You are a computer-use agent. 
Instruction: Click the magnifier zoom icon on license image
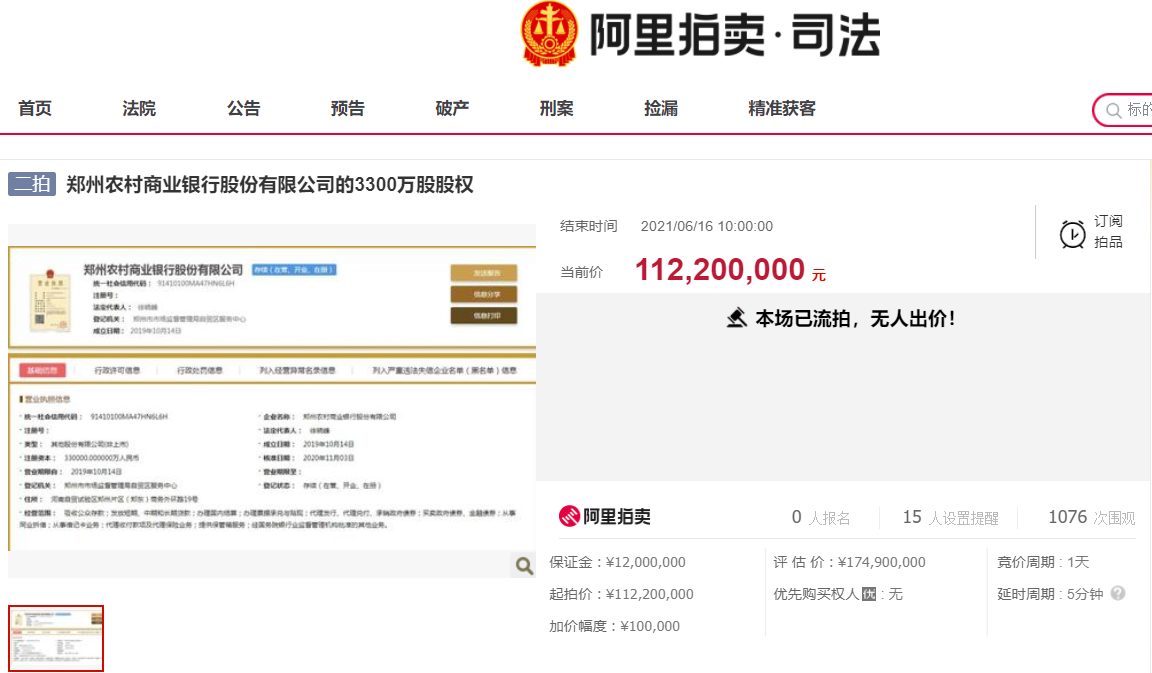click(x=523, y=565)
